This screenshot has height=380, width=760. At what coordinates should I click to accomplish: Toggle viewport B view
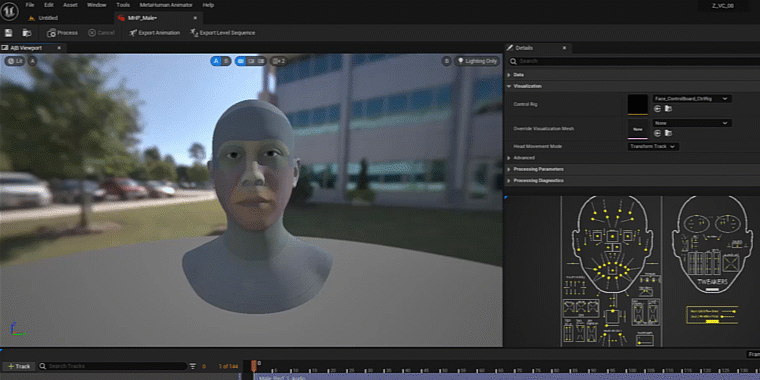[x=226, y=61]
